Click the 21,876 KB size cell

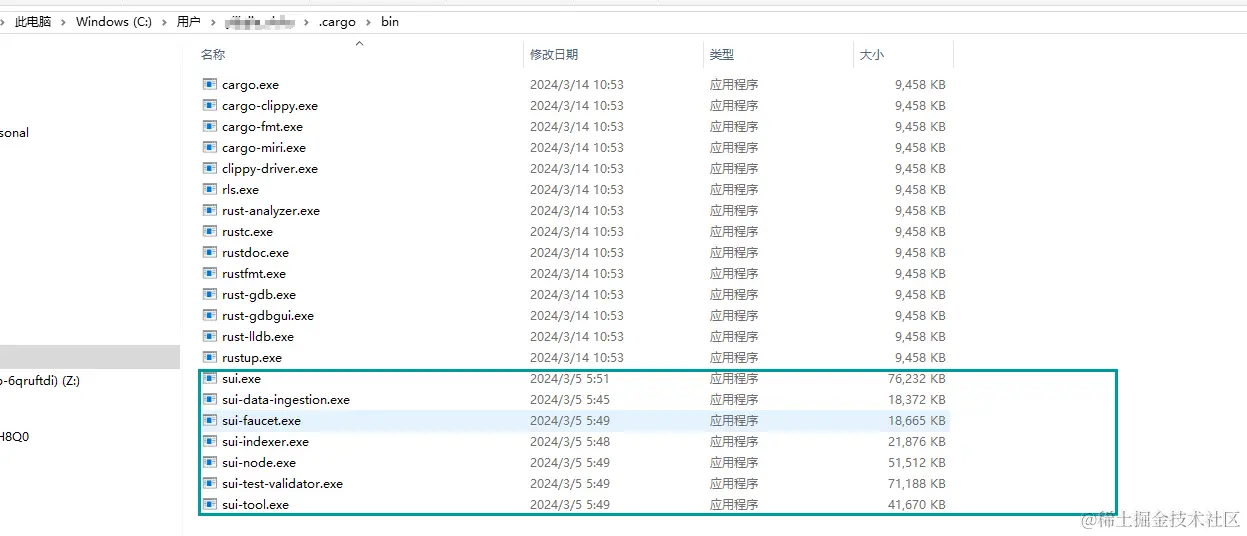point(916,442)
